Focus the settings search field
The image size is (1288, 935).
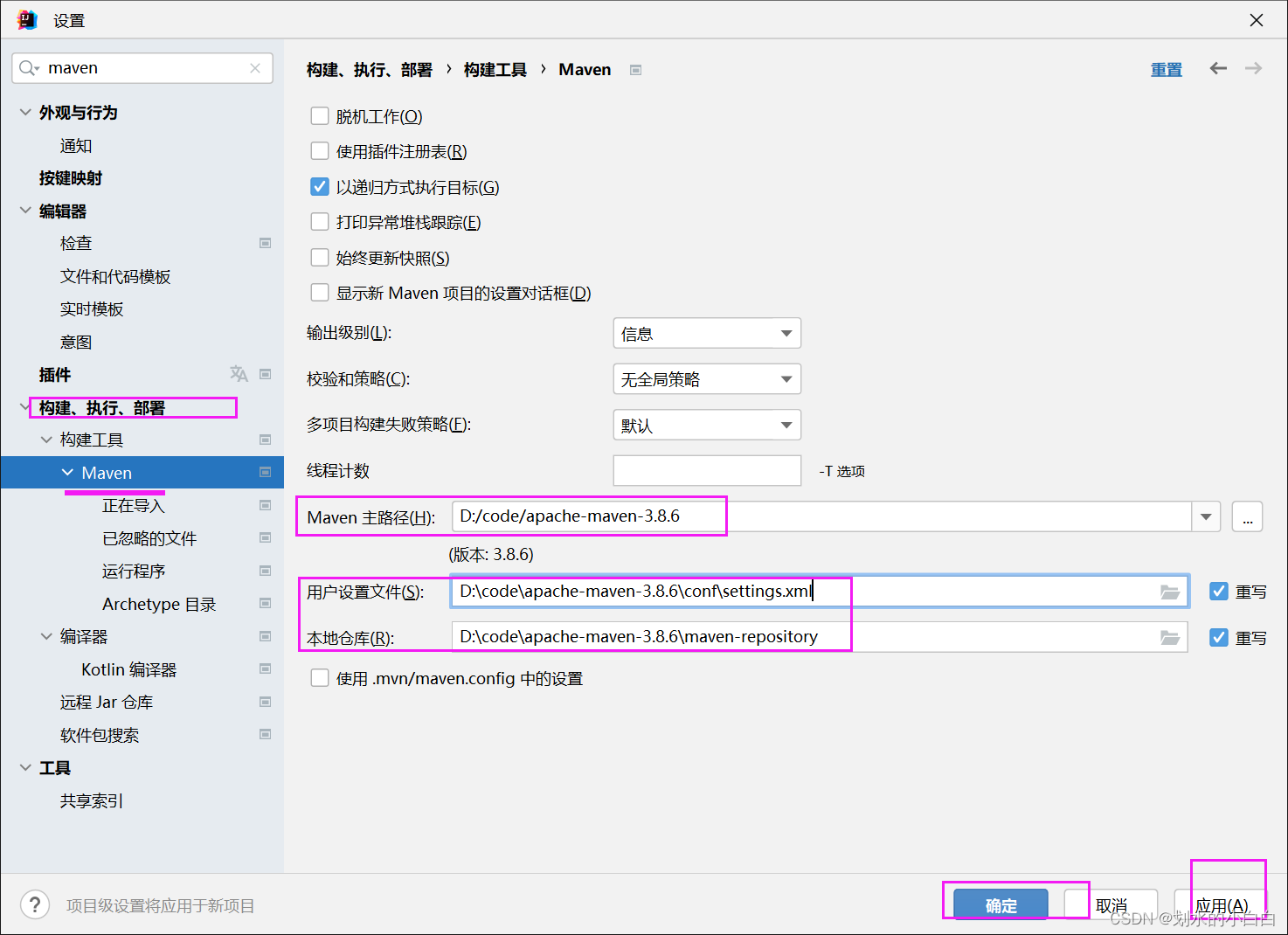pos(142,68)
